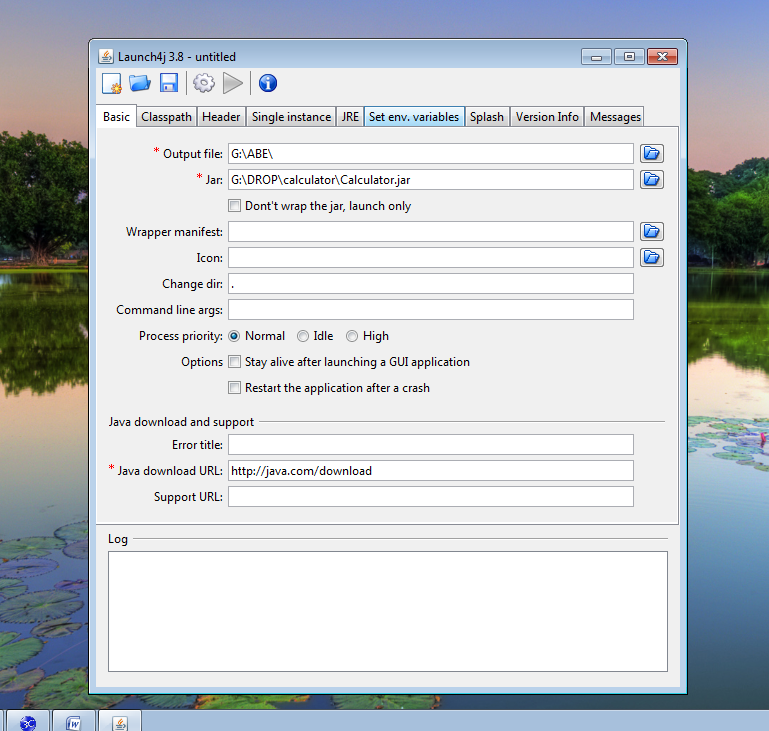Open the Set env. variables tab
This screenshot has height=731, width=769.
click(414, 117)
